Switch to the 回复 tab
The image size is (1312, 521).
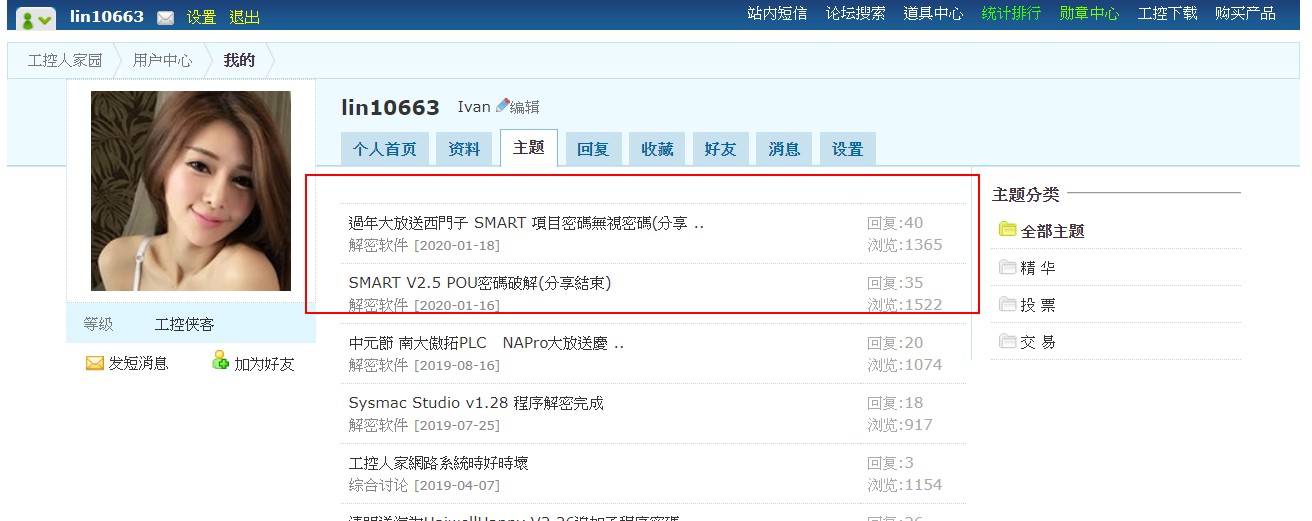pyautogui.click(x=593, y=149)
